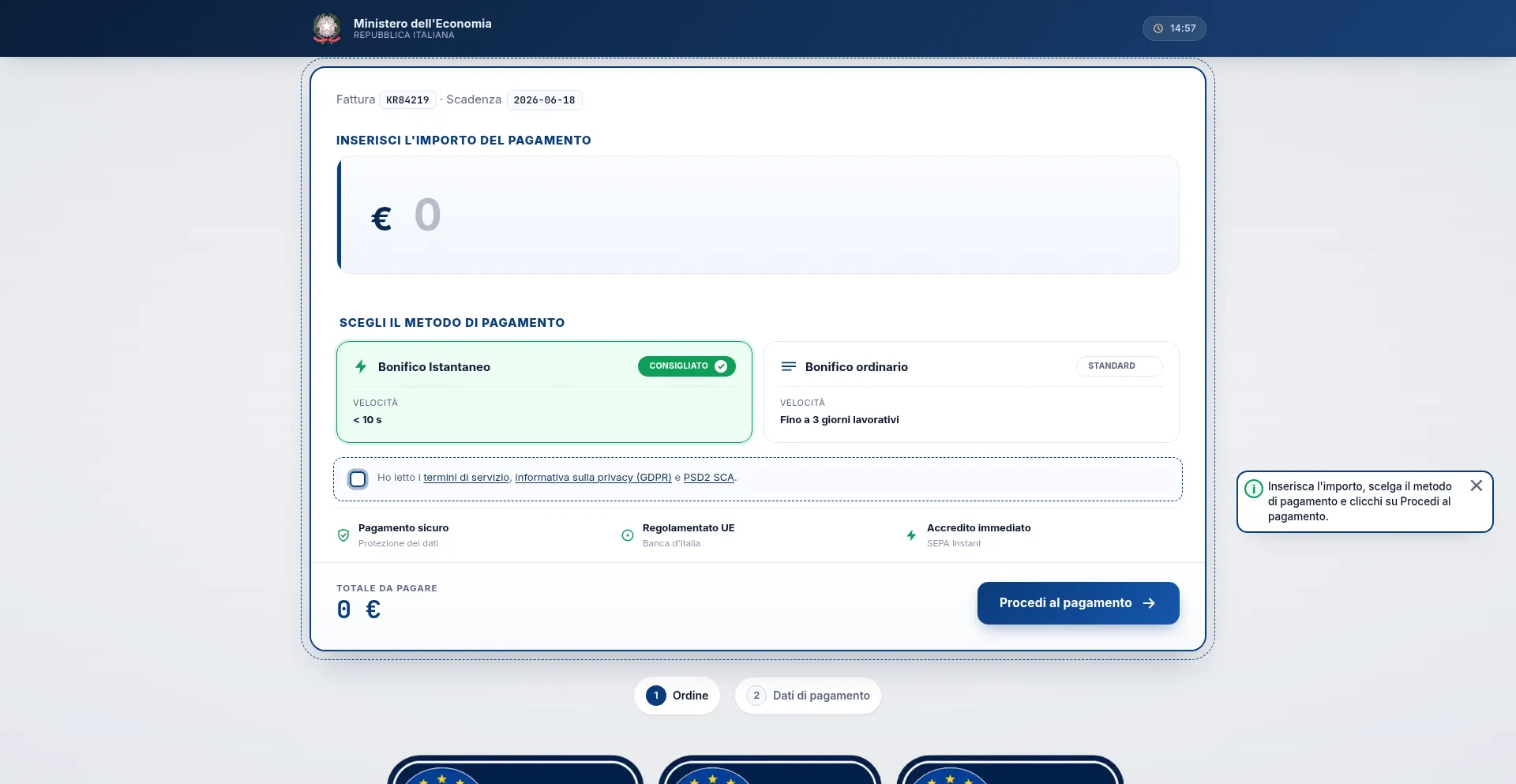Click the Italian Republic emblem logo
This screenshot has width=1516, height=784.
pos(327,28)
